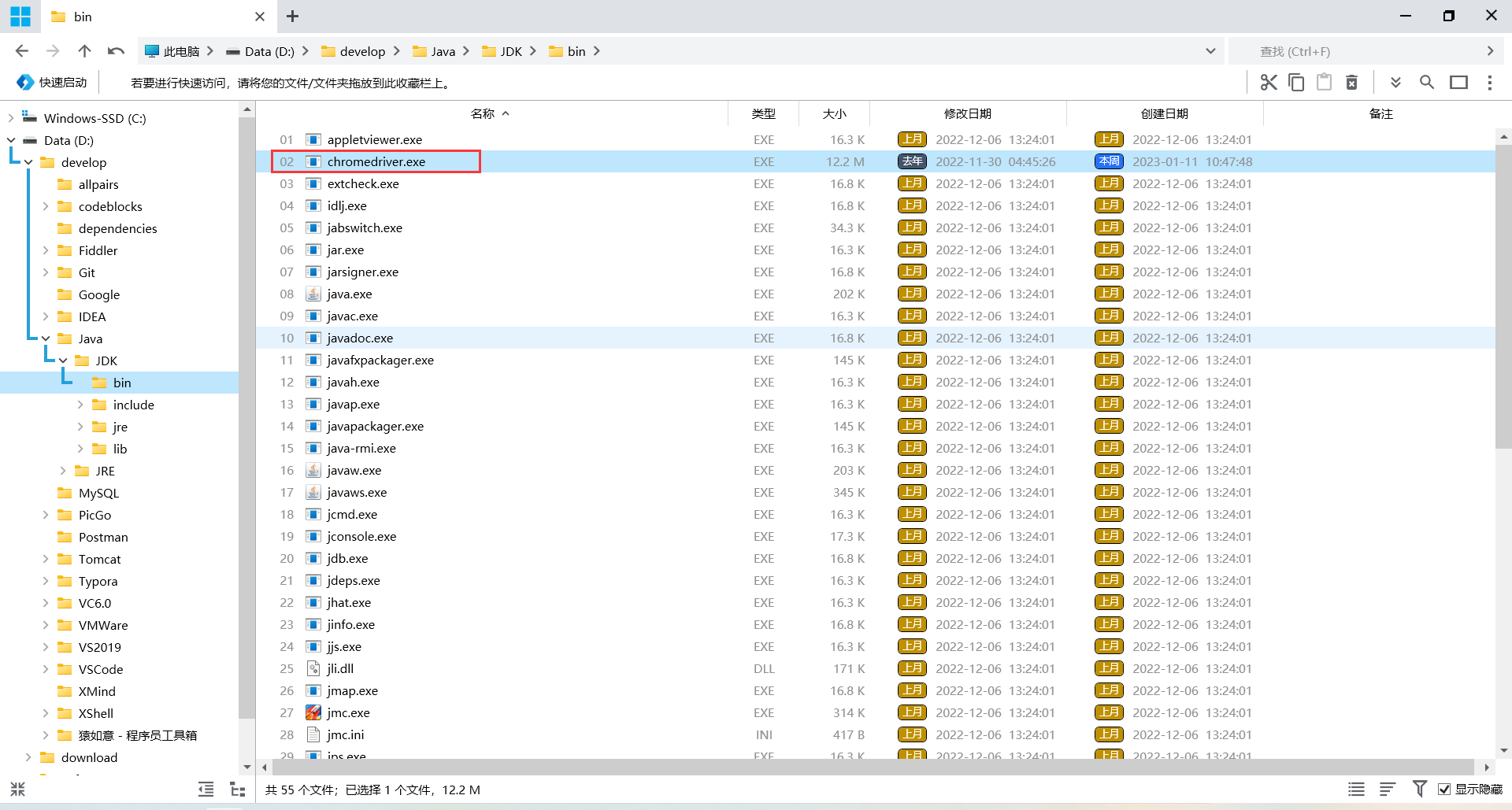
Task: Expand the include folder
Action: click(80, 405)
